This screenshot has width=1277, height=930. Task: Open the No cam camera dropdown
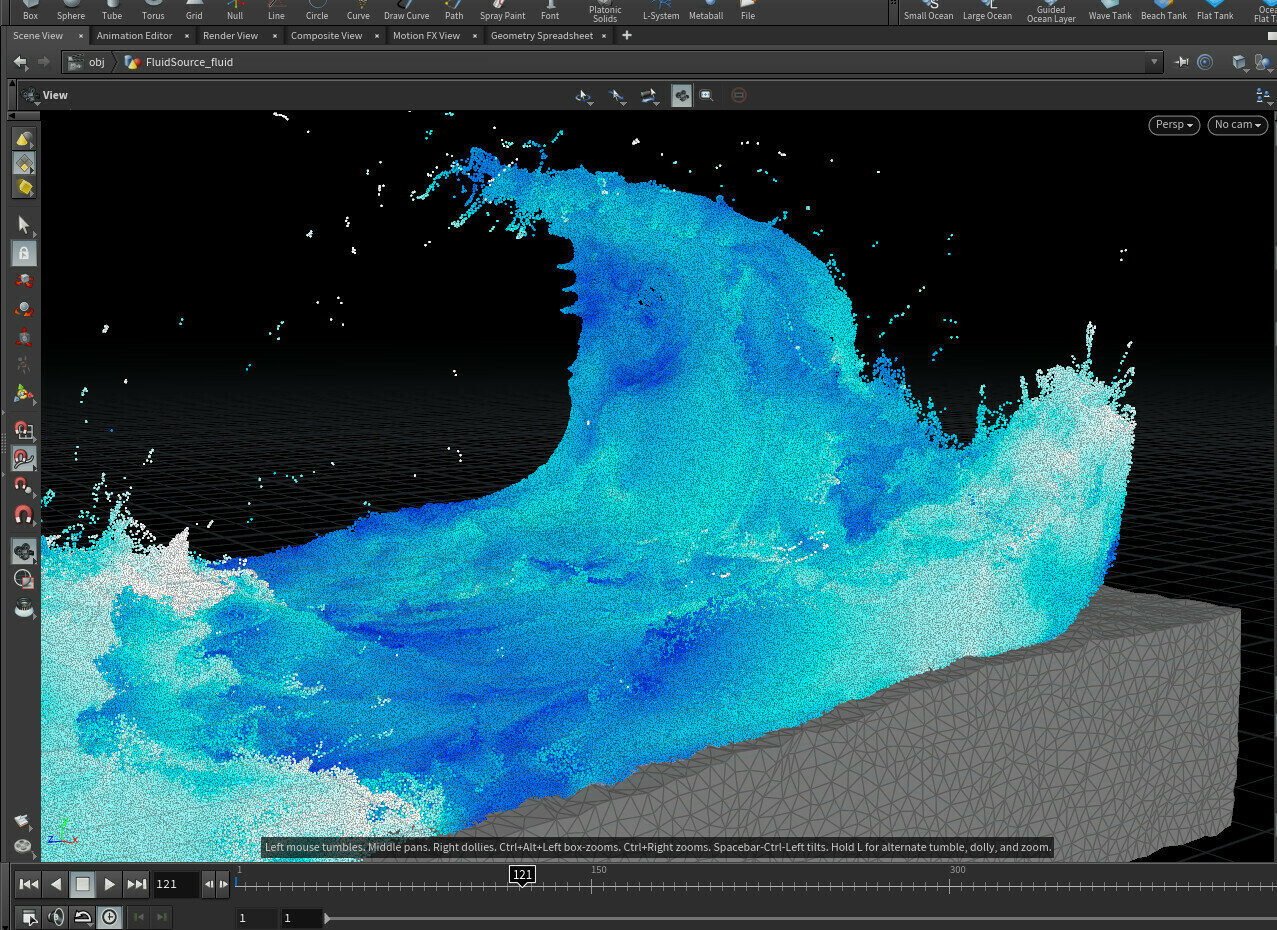click(x=1238, y=125)
